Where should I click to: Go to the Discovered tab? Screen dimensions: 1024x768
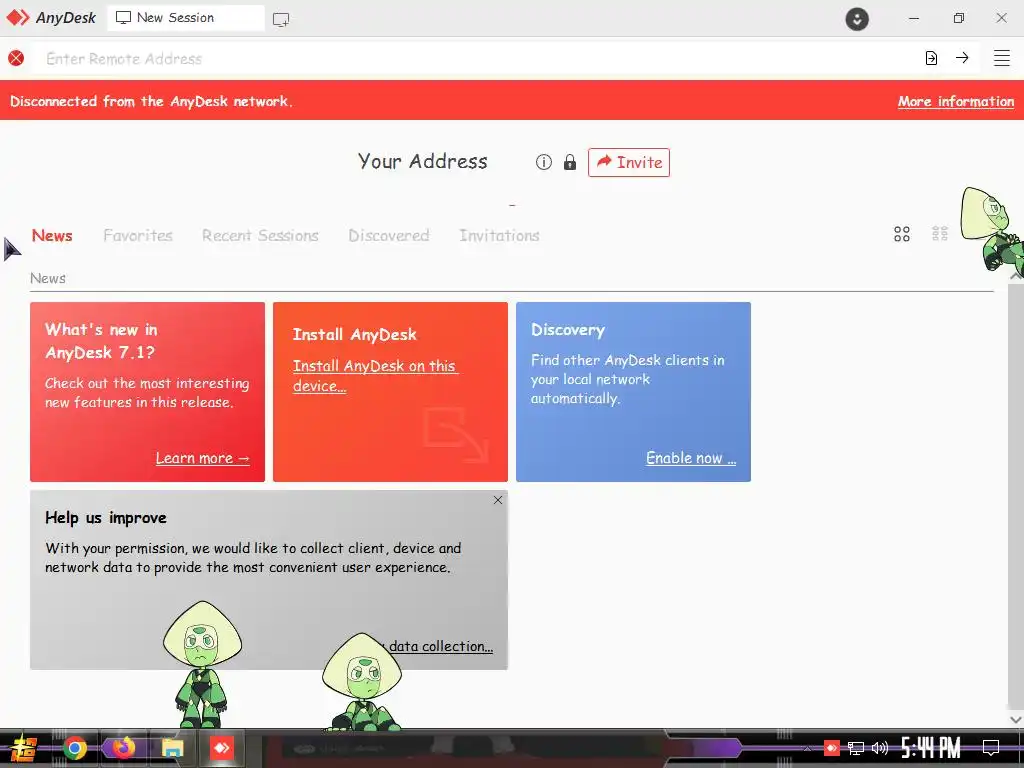click(389, 235)
